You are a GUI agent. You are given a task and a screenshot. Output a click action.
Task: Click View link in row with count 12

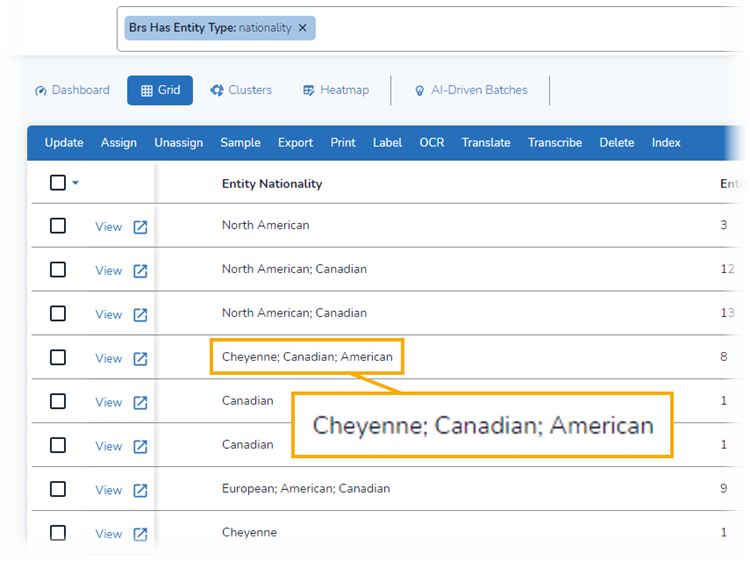[109, 271]
